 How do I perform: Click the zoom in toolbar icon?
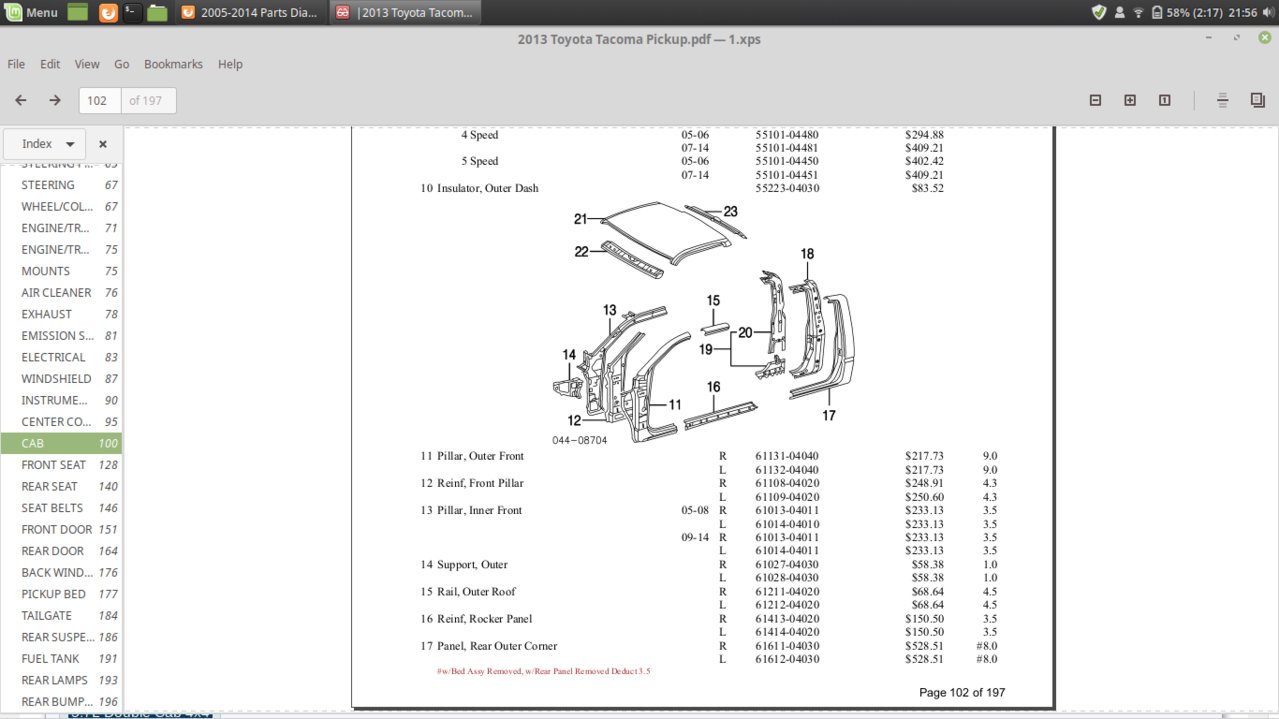1130,100
